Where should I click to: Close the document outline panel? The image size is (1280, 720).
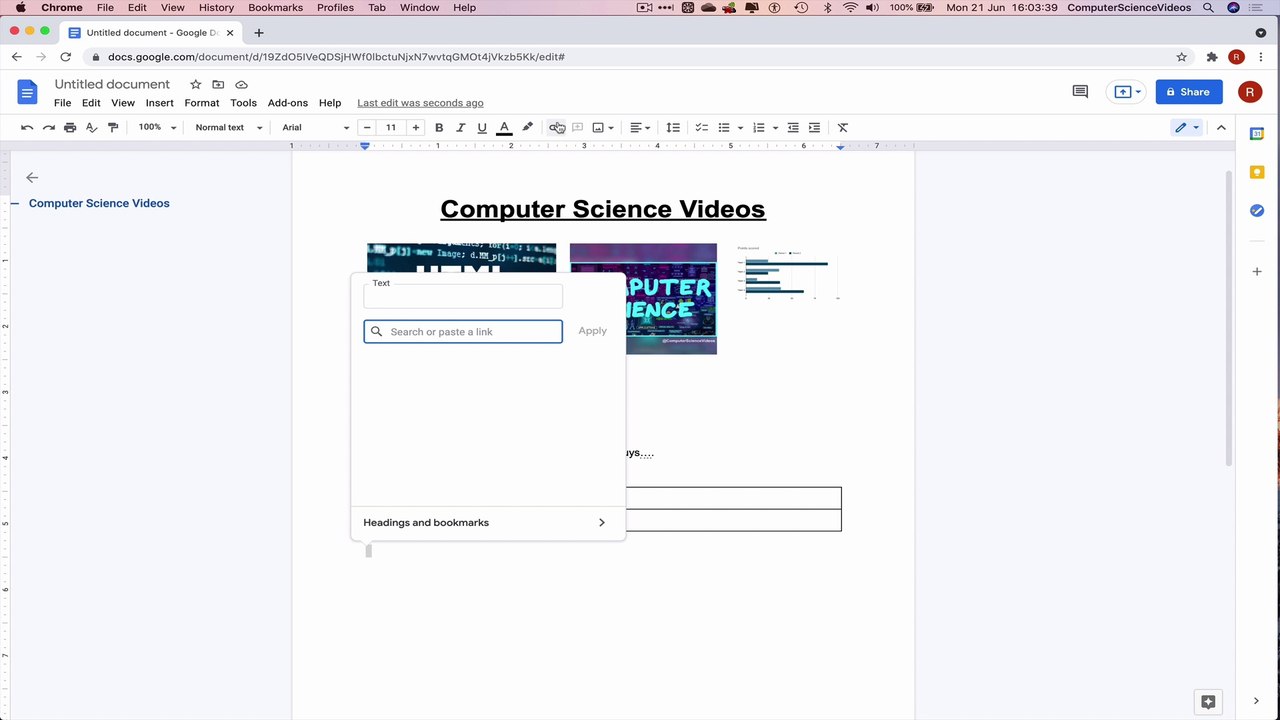(x=32, y=177)
